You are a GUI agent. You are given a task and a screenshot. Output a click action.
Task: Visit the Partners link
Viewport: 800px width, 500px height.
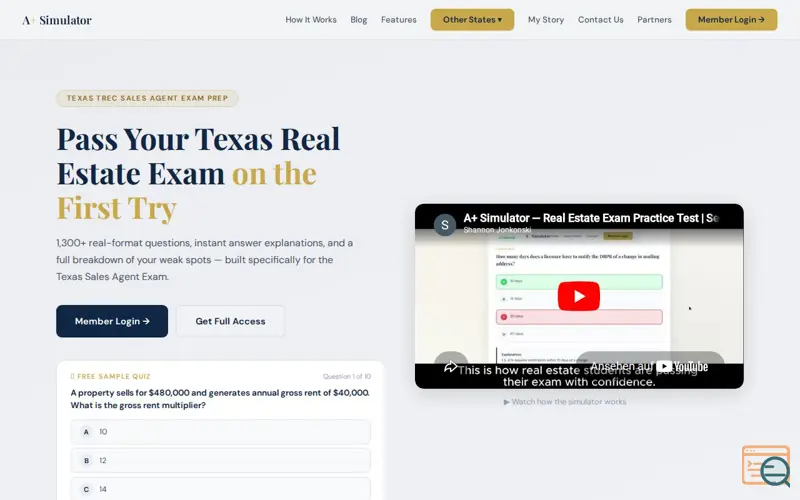[654, 20]
